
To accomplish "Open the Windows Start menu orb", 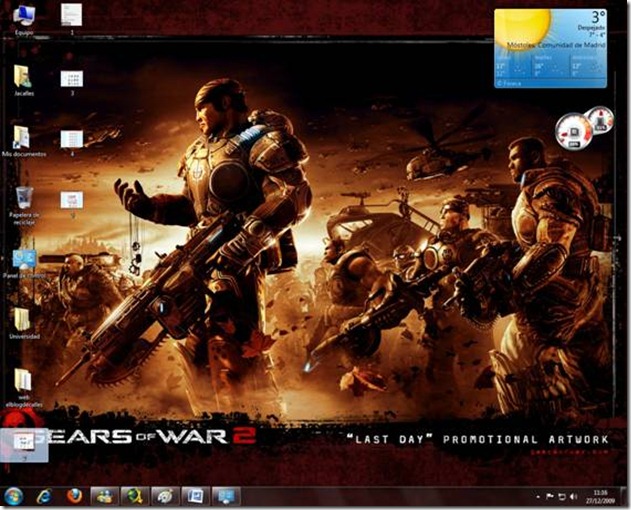I will click(x=13, y=496).
